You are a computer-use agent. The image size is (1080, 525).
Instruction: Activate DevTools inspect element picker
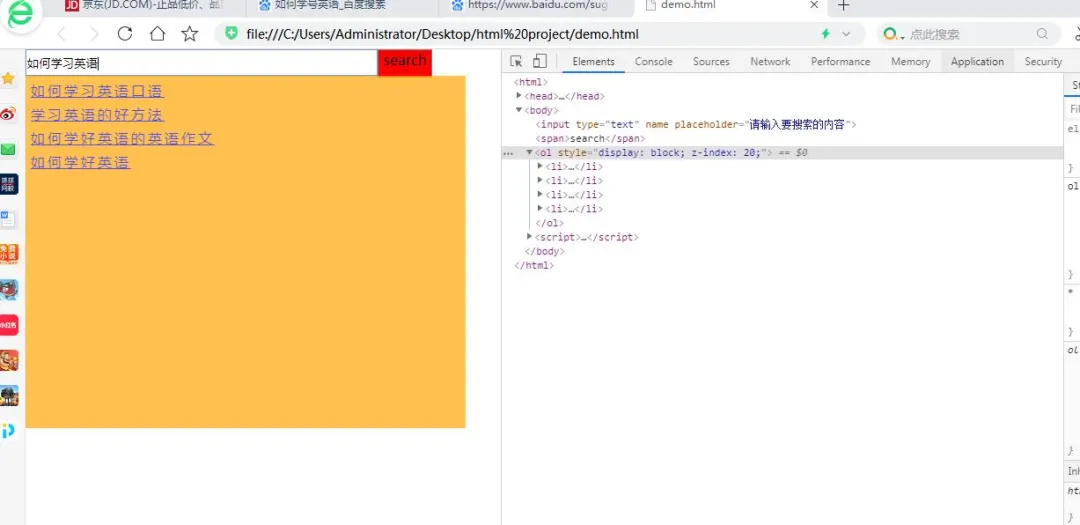[516, 61]
